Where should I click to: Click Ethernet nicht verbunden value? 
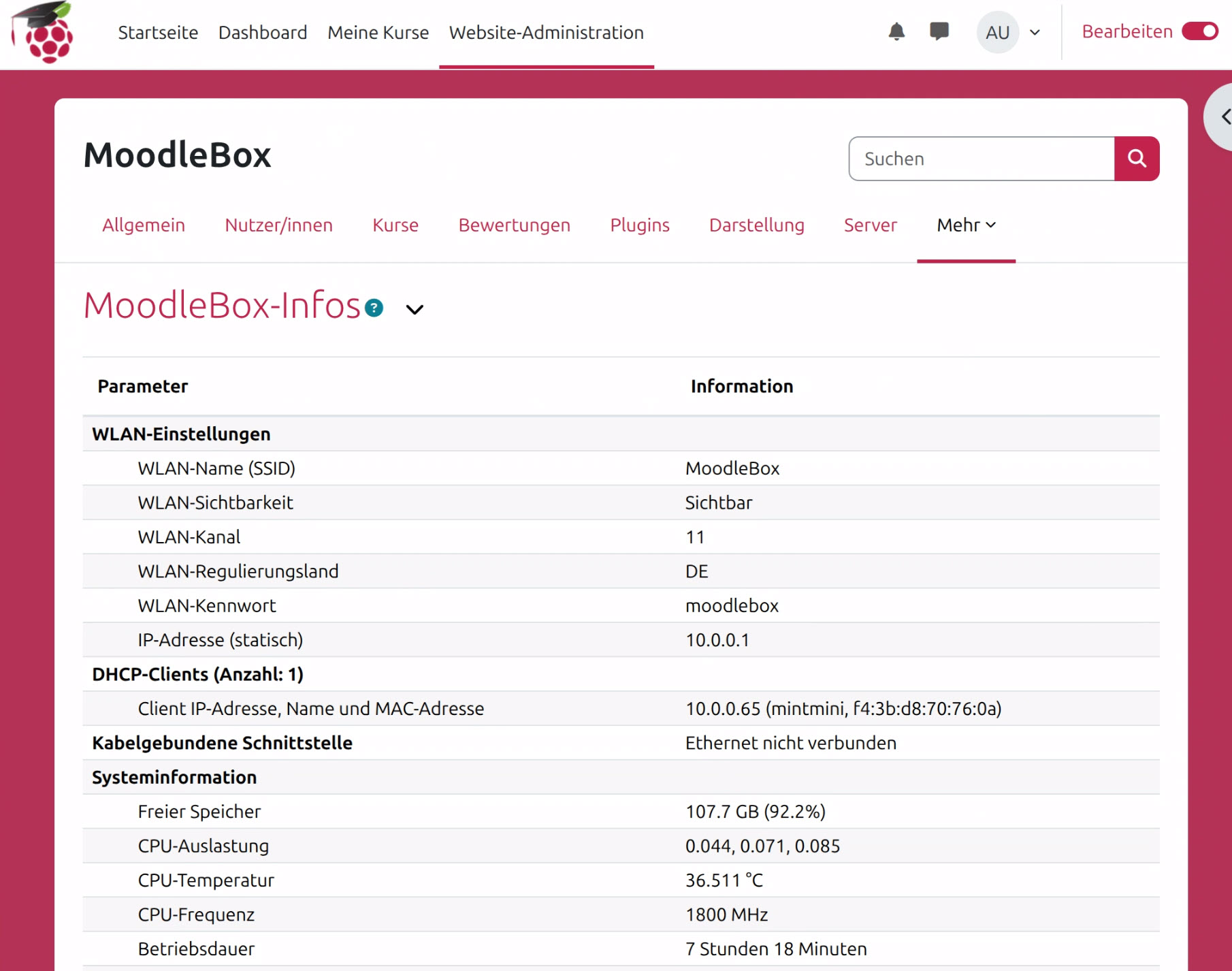(x=791, y=743)
